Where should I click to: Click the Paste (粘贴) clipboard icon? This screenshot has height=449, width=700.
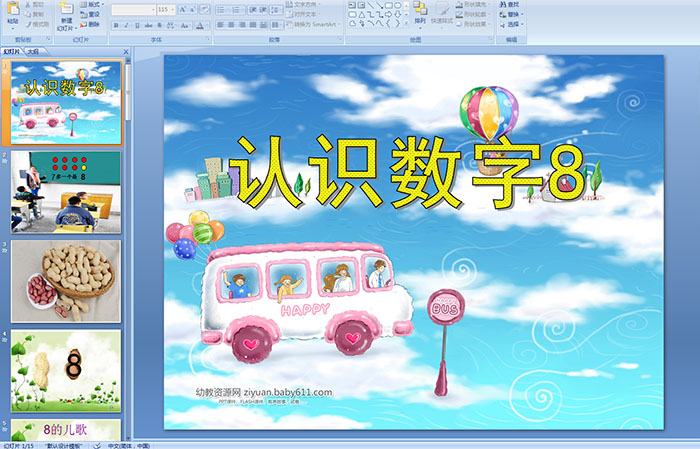[x=13, y=8]
